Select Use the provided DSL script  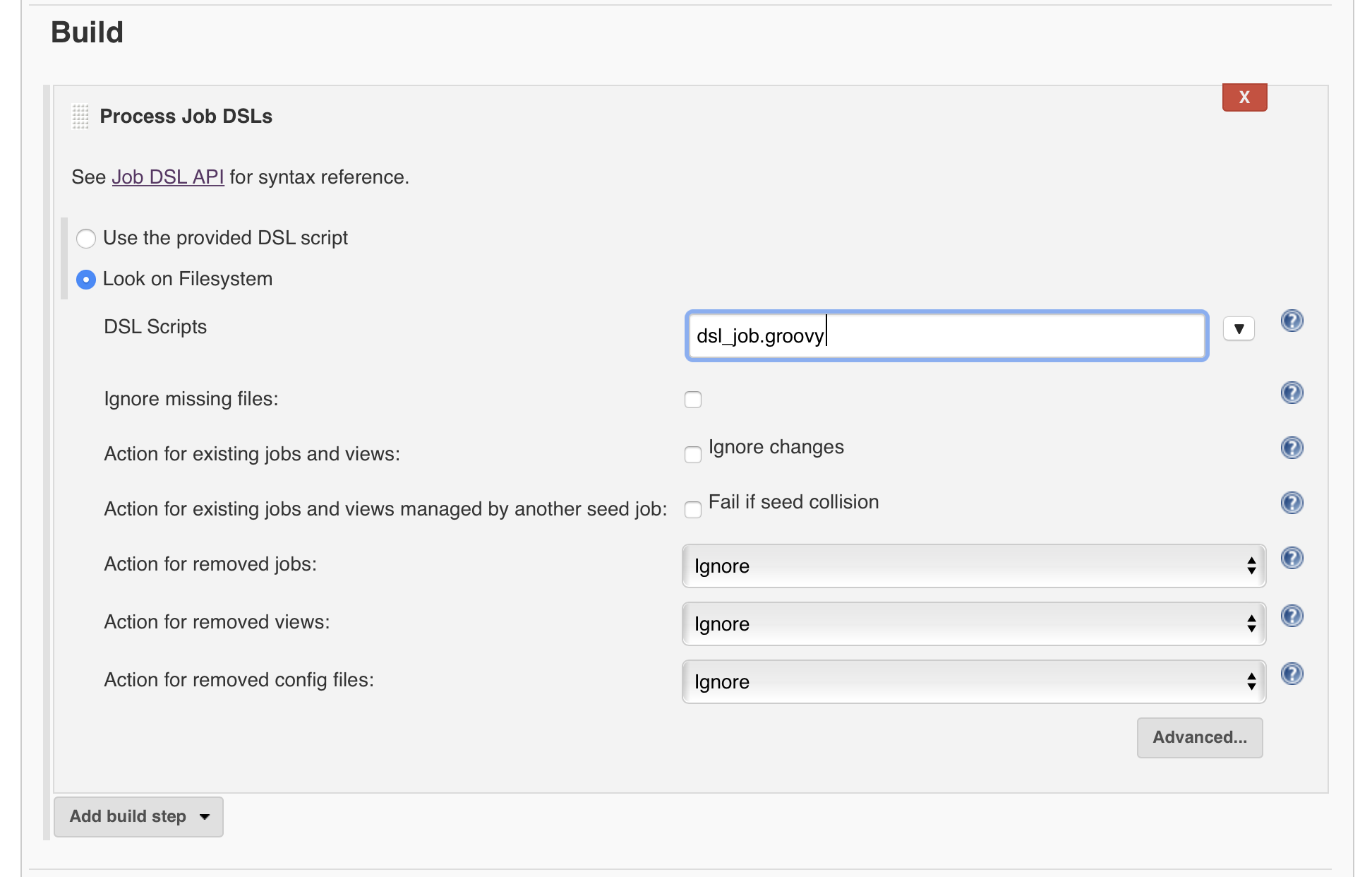coord(86,239)
